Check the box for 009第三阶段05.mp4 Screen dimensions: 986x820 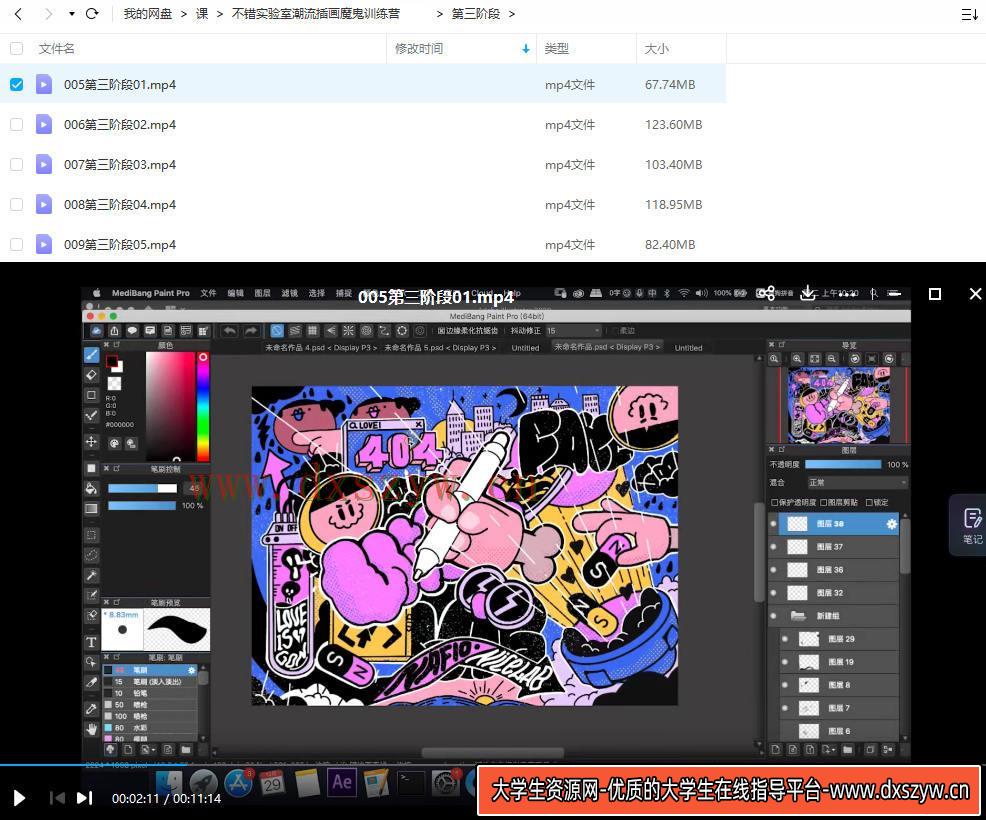point(16,244)
